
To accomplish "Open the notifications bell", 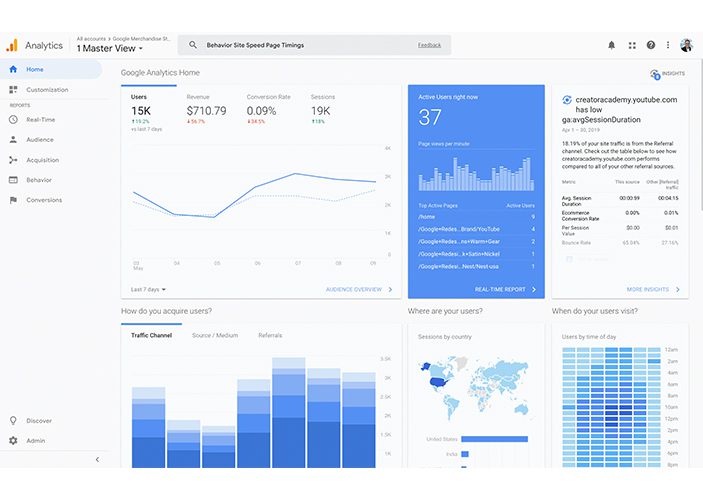I will (x=611, y=45).
